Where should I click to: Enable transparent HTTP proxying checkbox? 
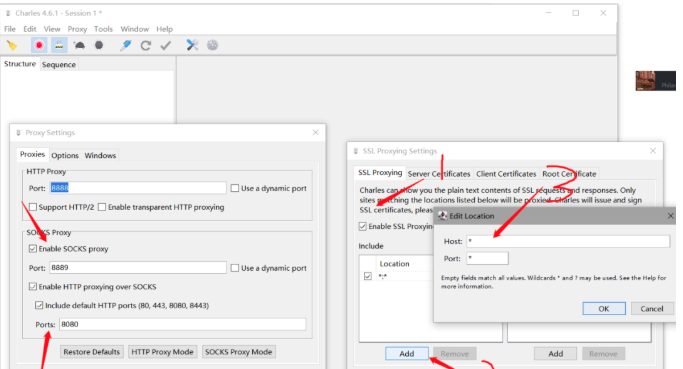[102, 207]
